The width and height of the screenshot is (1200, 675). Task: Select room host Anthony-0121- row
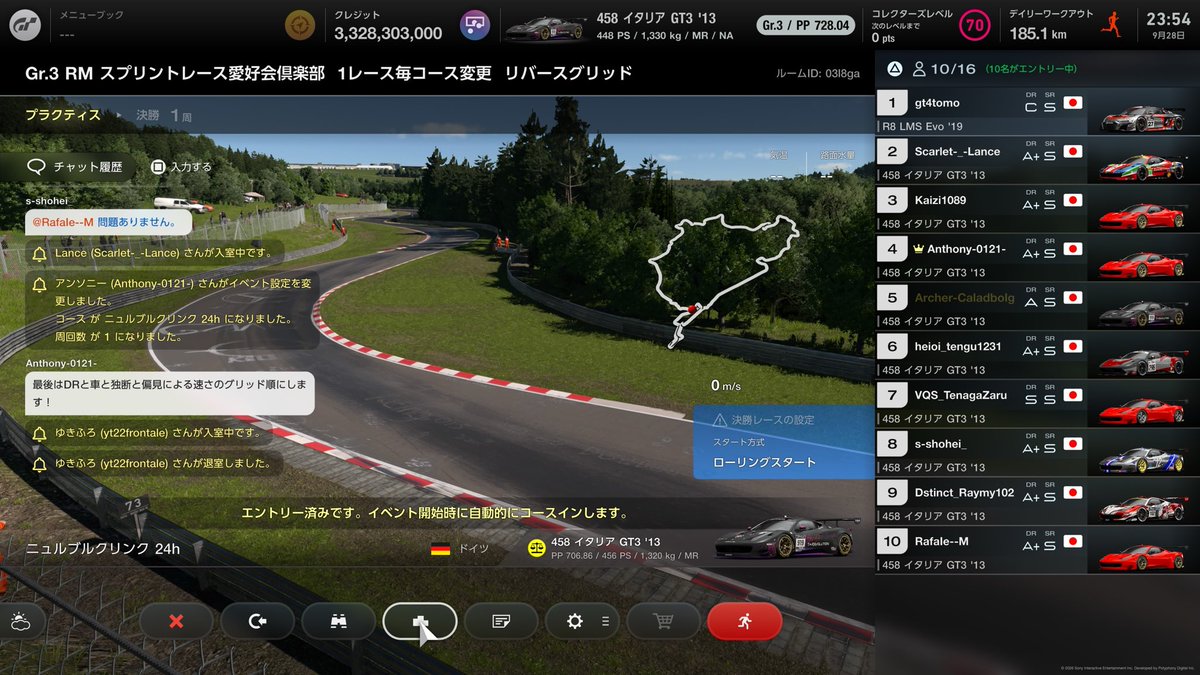pyautogui.click(x=1037, y=258)
